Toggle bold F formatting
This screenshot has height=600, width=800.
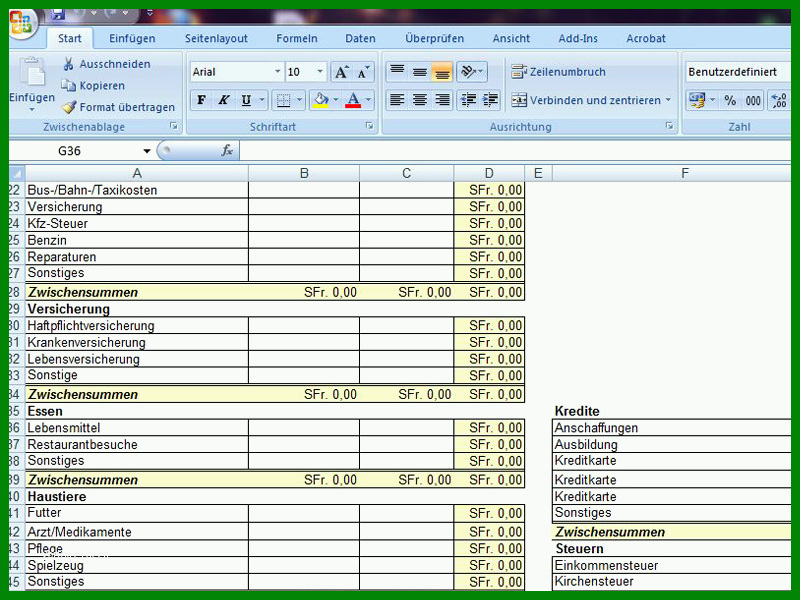tap(202, 100)
